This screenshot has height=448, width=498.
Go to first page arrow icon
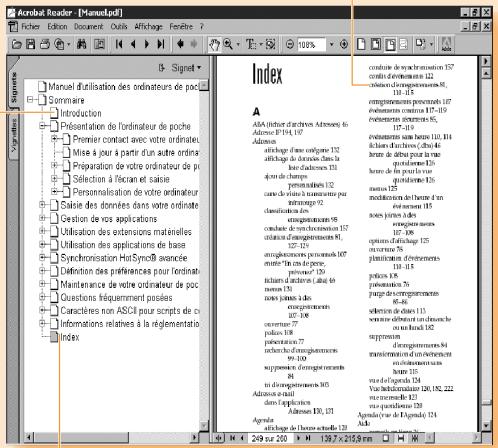click(119, 44)
